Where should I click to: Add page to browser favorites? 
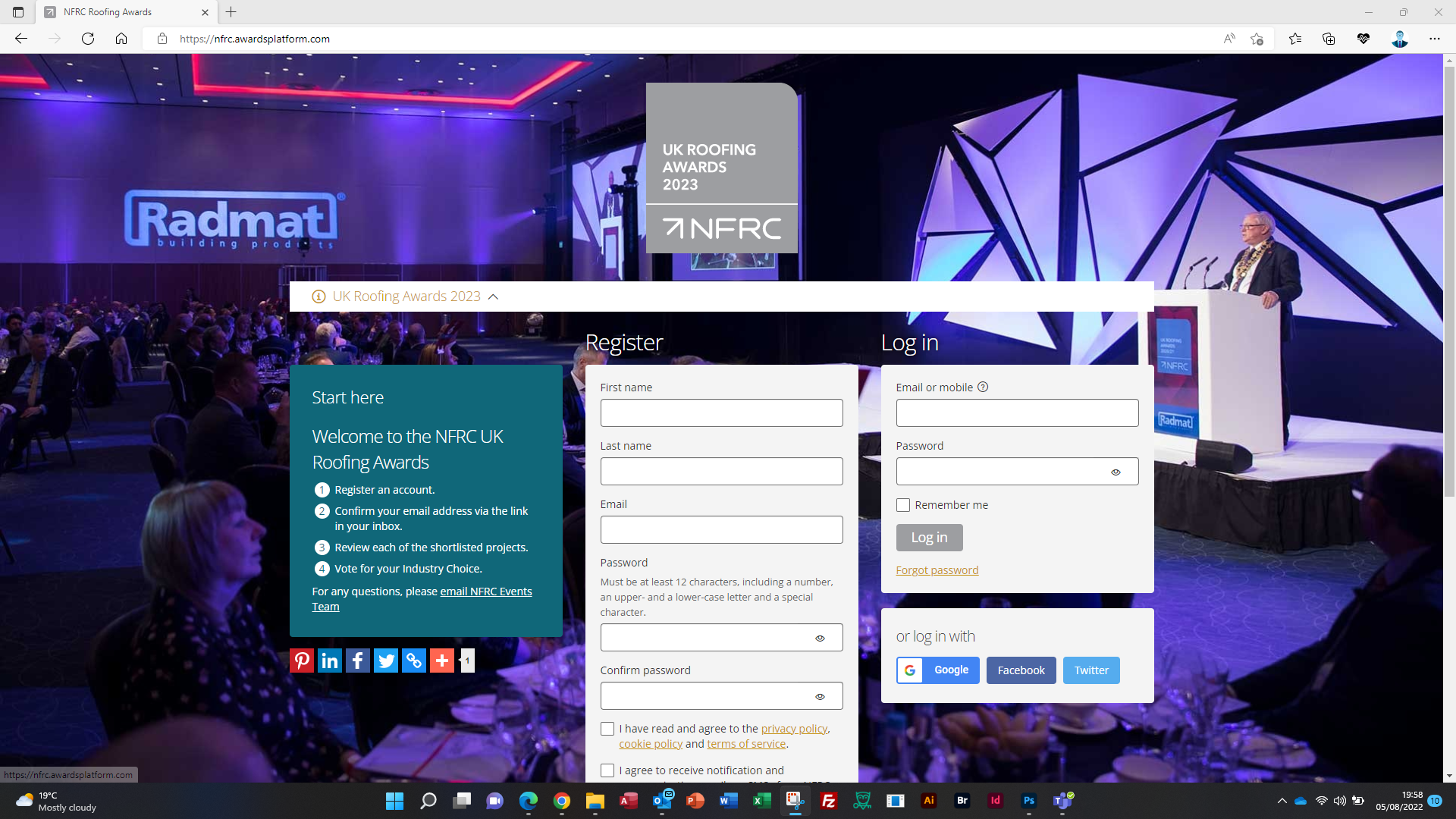[1257, 39]
